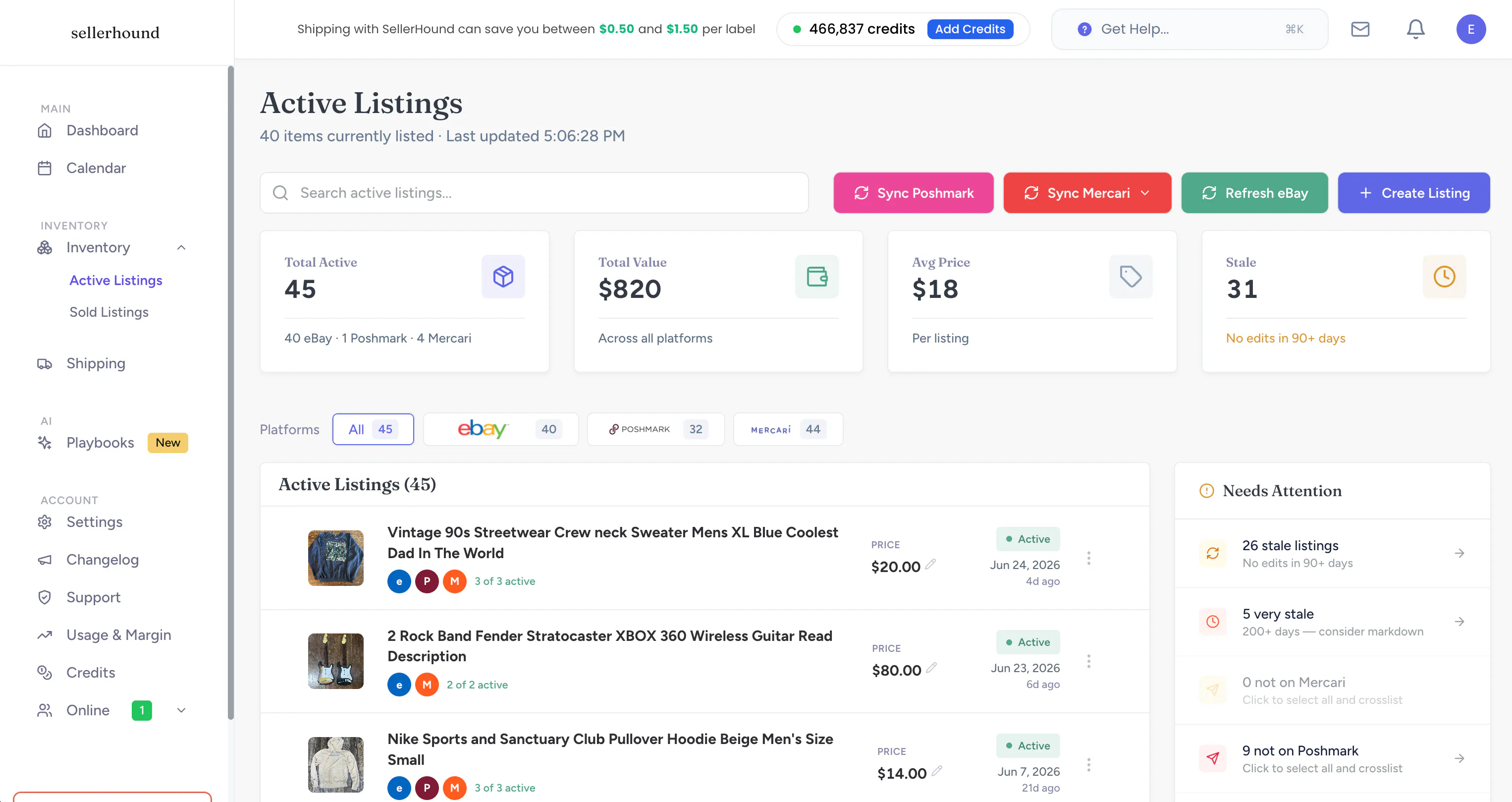The image size is (1512, 802).
Task: Open 26 stale listings arrow
Action: (1459, 553)
